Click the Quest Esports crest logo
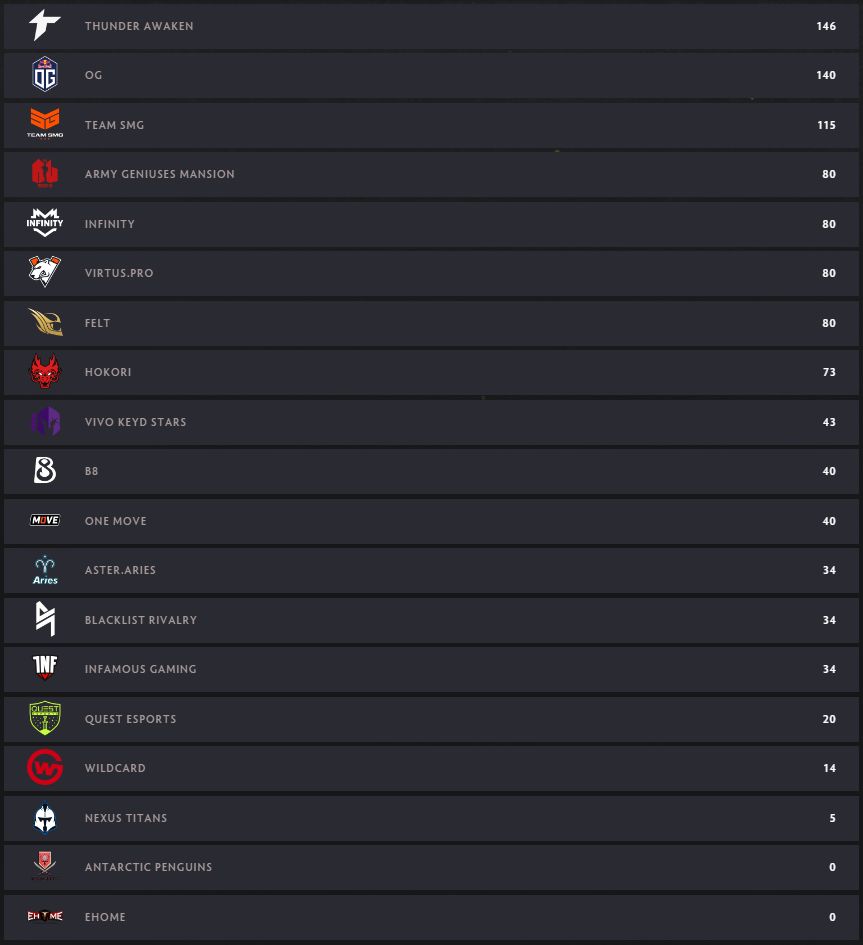Screen dimensions: 863x945 [x=44, y=718]
